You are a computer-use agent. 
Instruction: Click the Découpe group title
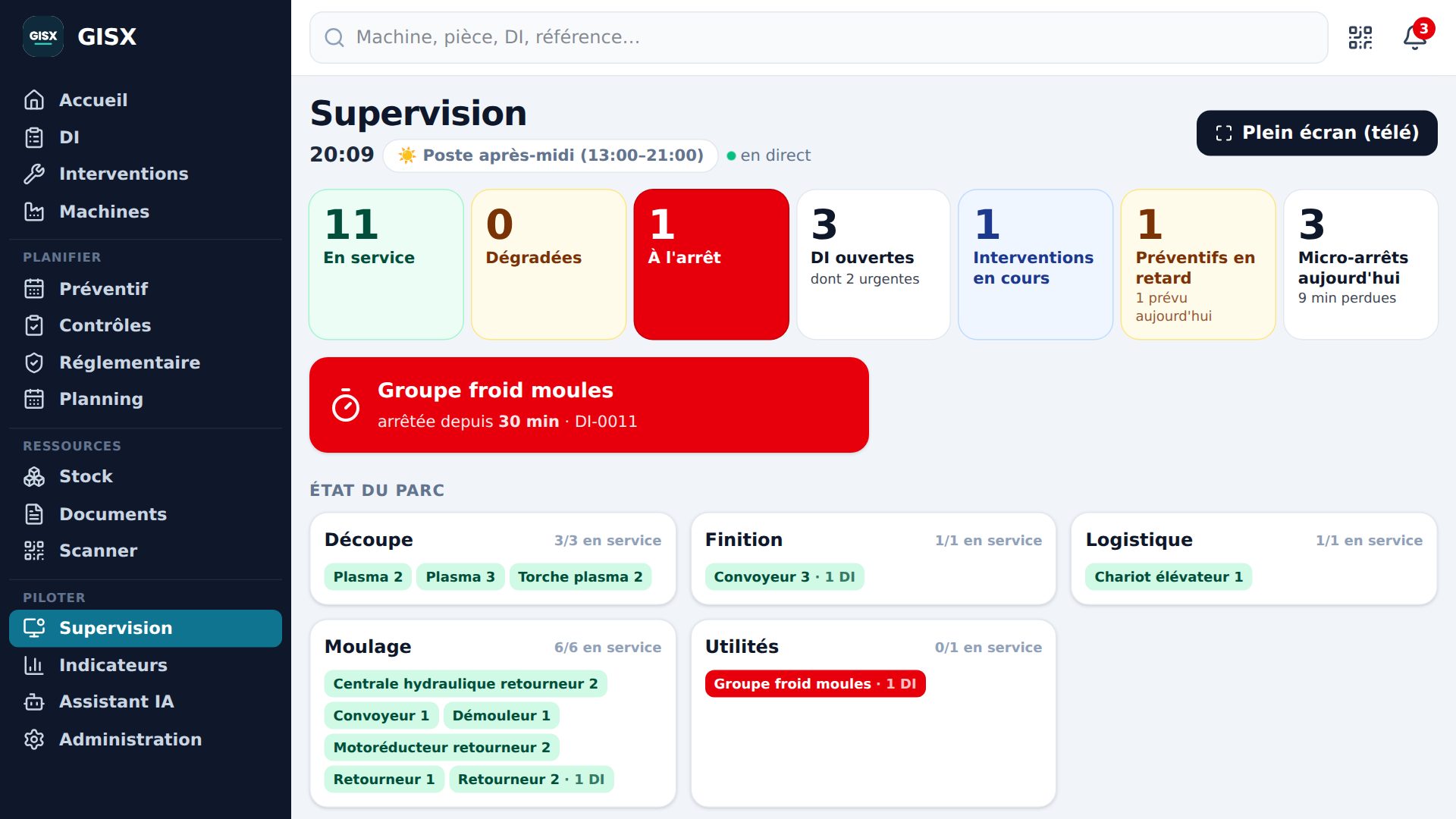pos(369,540)
